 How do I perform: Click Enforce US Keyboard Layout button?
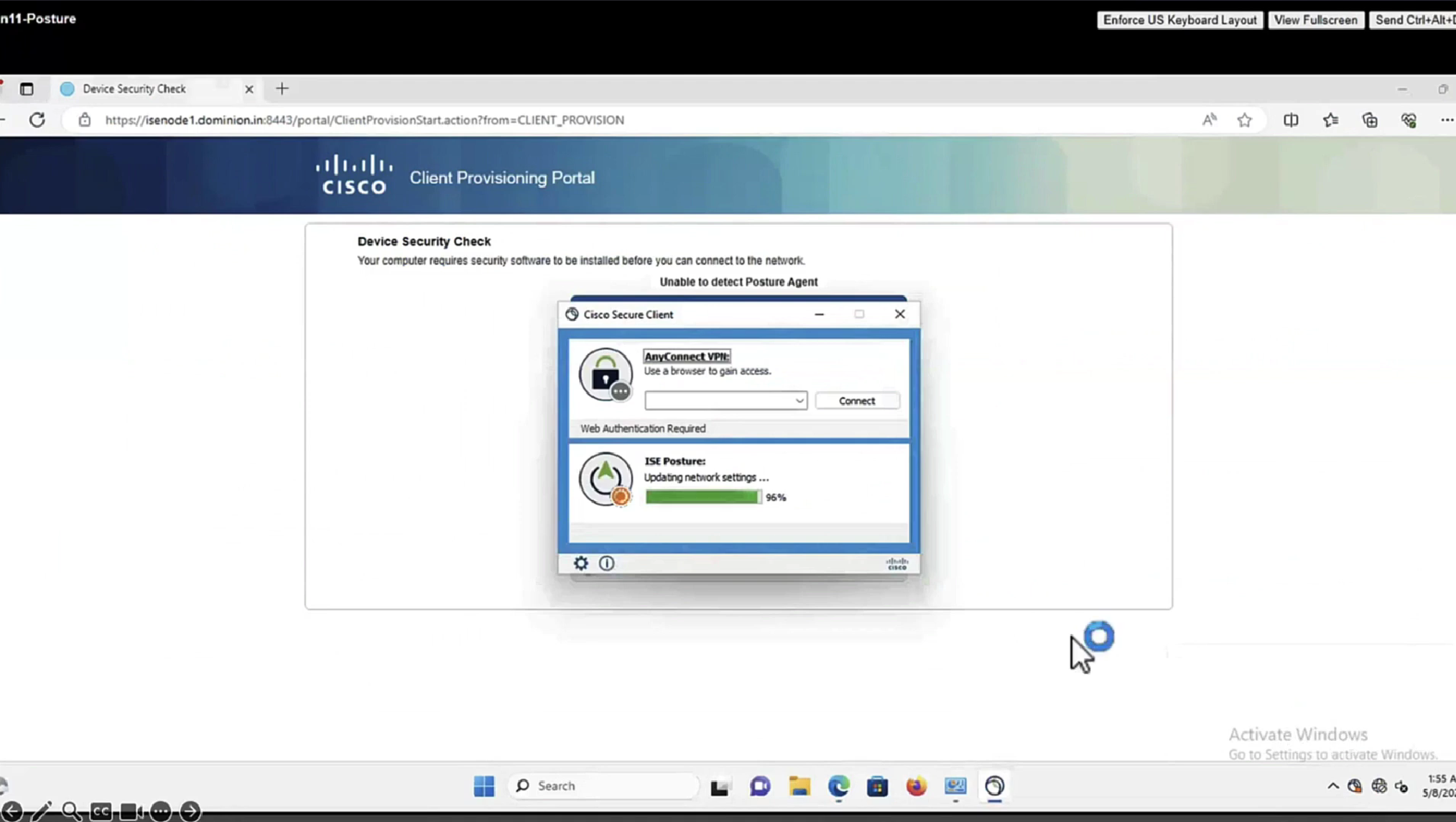[x=1179, y=20]
